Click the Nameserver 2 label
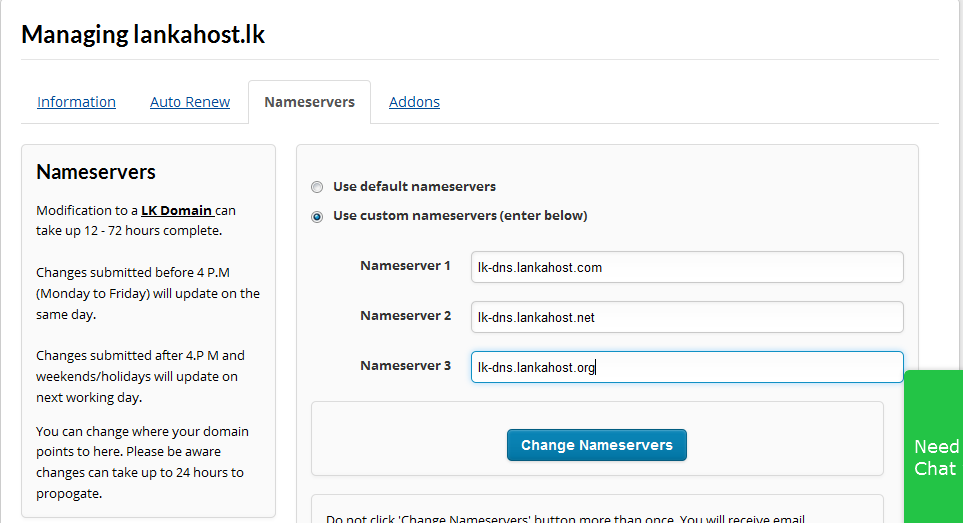The image size is (963, 523). pyautogui.click(x=405, y=316)
